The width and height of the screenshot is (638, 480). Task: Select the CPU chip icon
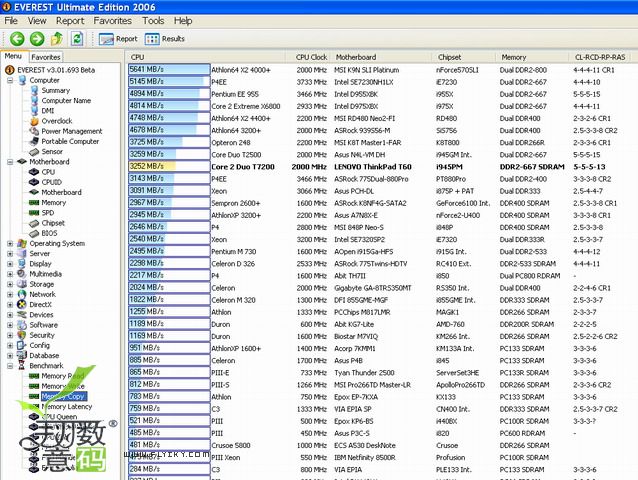point(35,172)
